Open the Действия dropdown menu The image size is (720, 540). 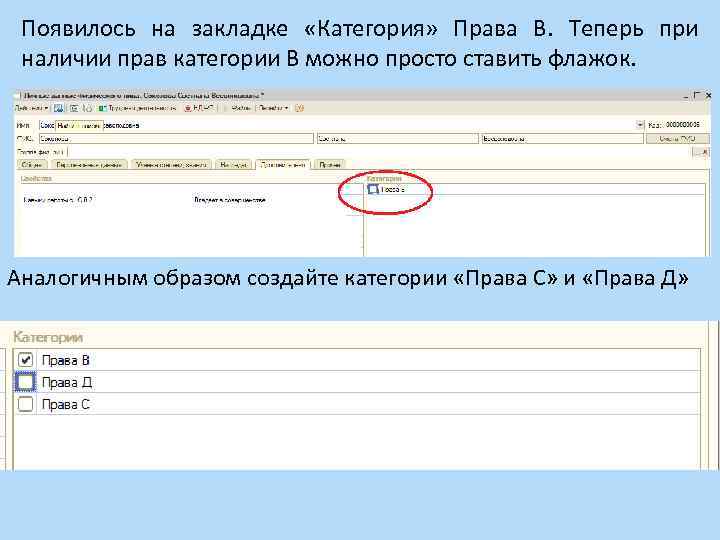(x=32, y=108)
